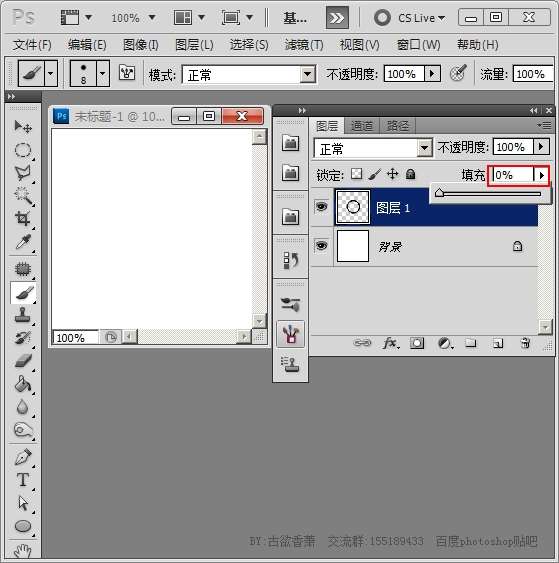Select the Blur tool
The height and width of the screenshot is (563, 559).
click(23, 407)
